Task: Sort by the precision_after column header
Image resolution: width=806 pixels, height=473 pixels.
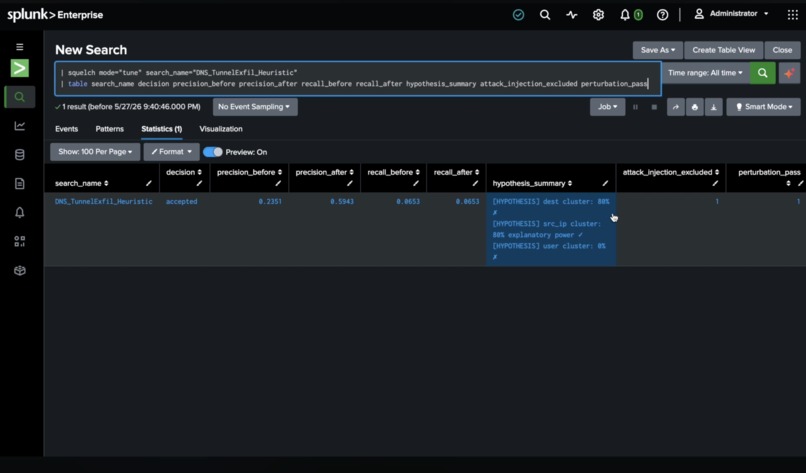Action: coord(325,172)
